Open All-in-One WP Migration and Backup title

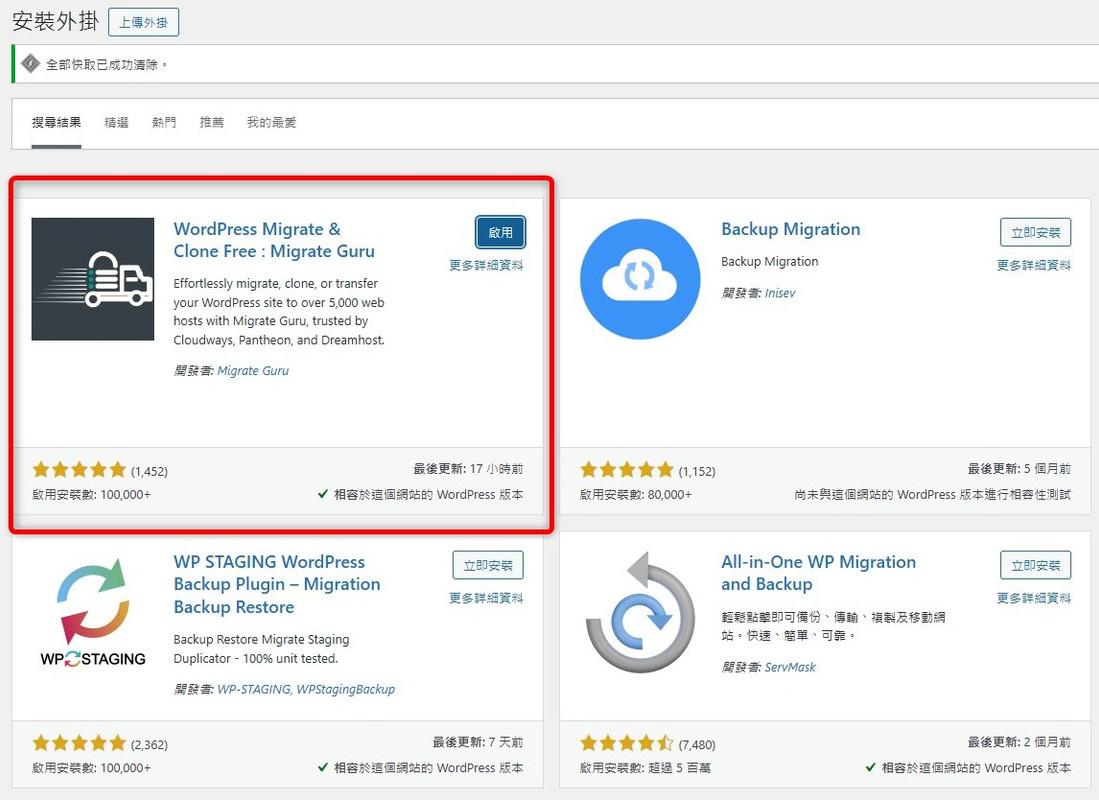tap(819, 573)
